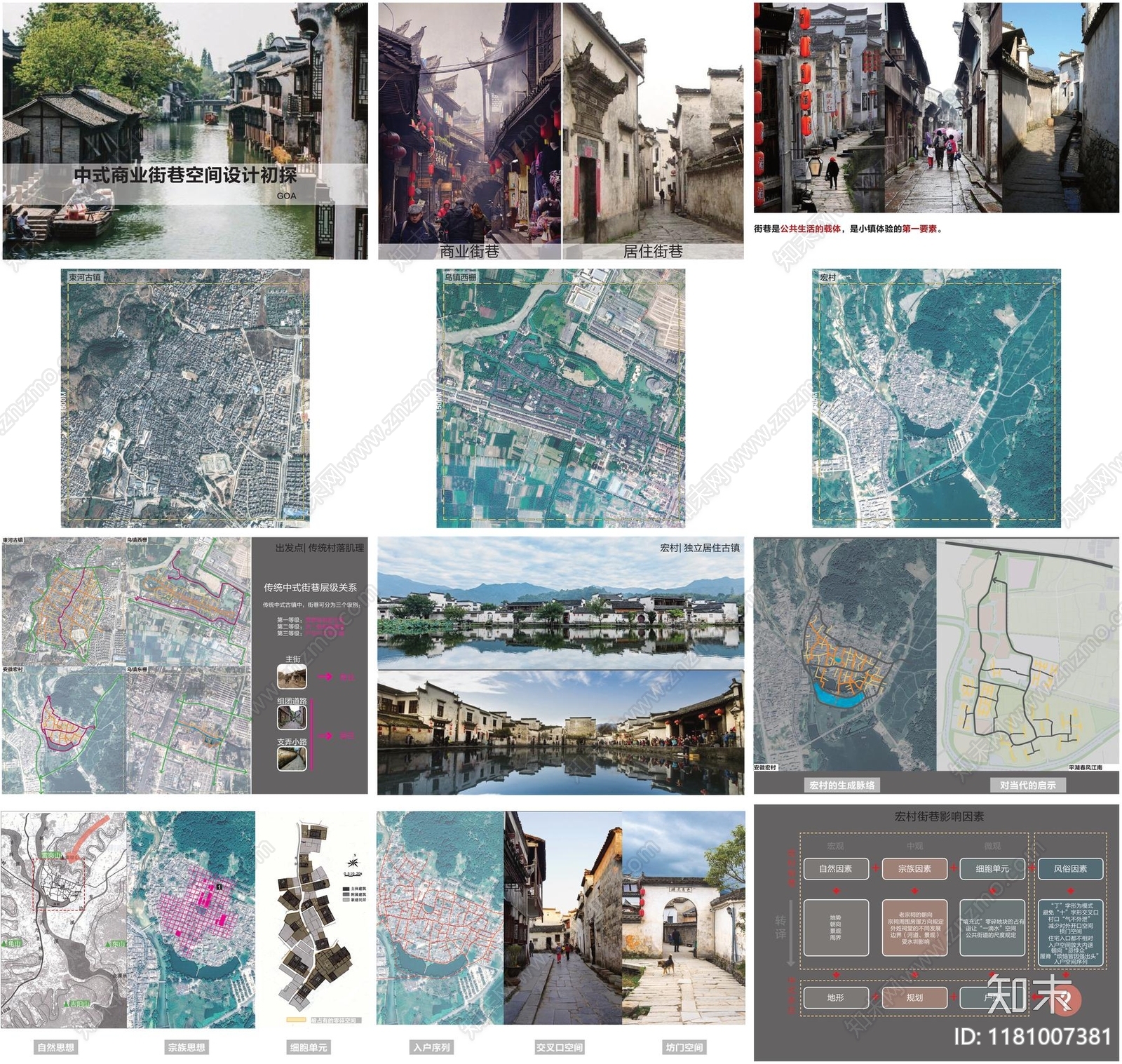Viewport: 1122px width, 1064px height.
Task: Click the 出发点| 传统村落肌理 heading
Action: pyautogui.click(x=320, y=548)
